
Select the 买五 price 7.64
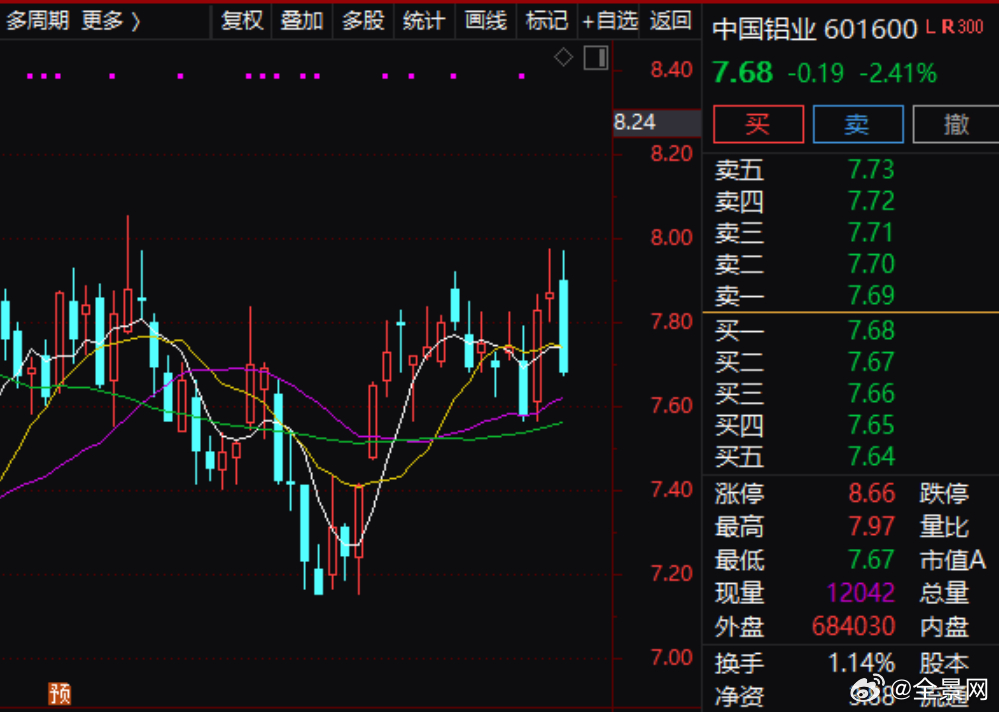click(x=871, y=457)
